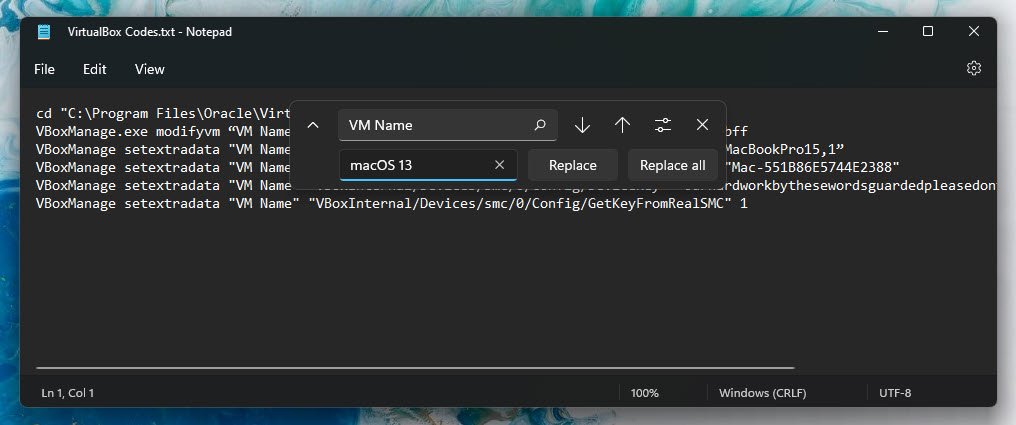Click the UTF-8 encoding status entry
This screenshot has height=425, width=1016.
point(895,393)
